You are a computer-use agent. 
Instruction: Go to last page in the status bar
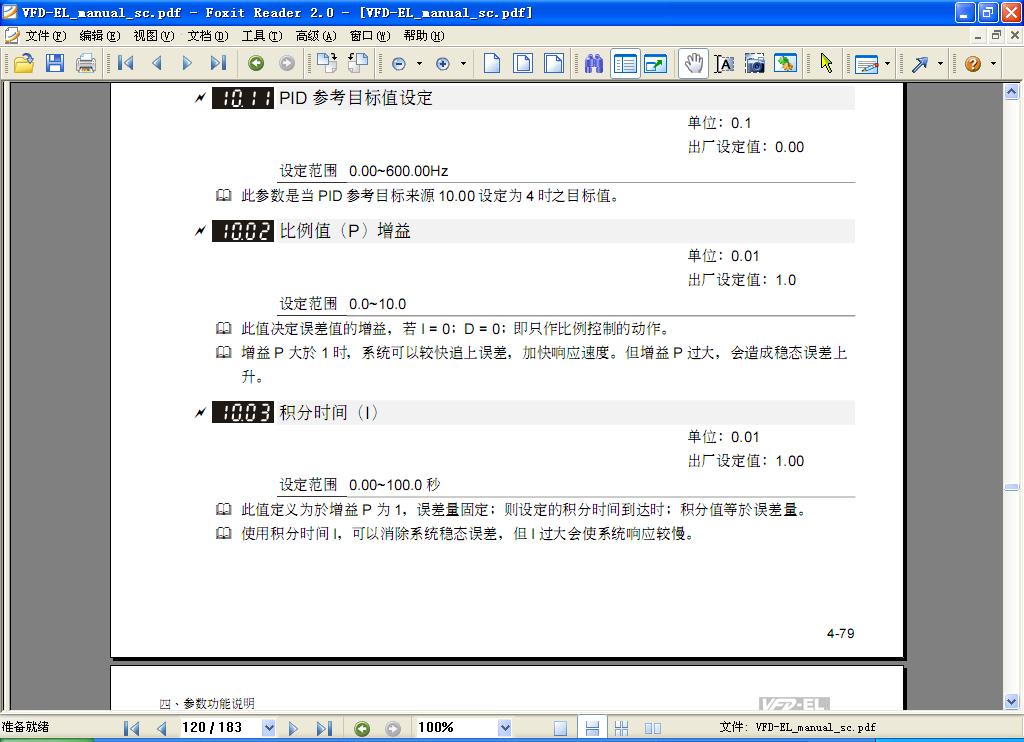click(x=324, y=728)
